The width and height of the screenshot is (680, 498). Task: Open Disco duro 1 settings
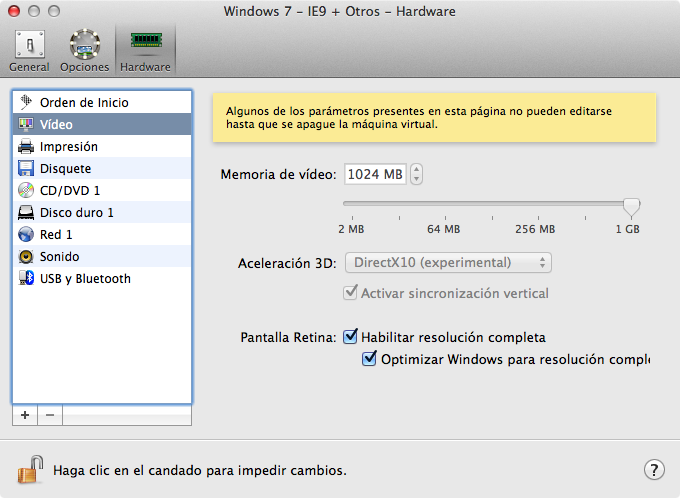102,213
